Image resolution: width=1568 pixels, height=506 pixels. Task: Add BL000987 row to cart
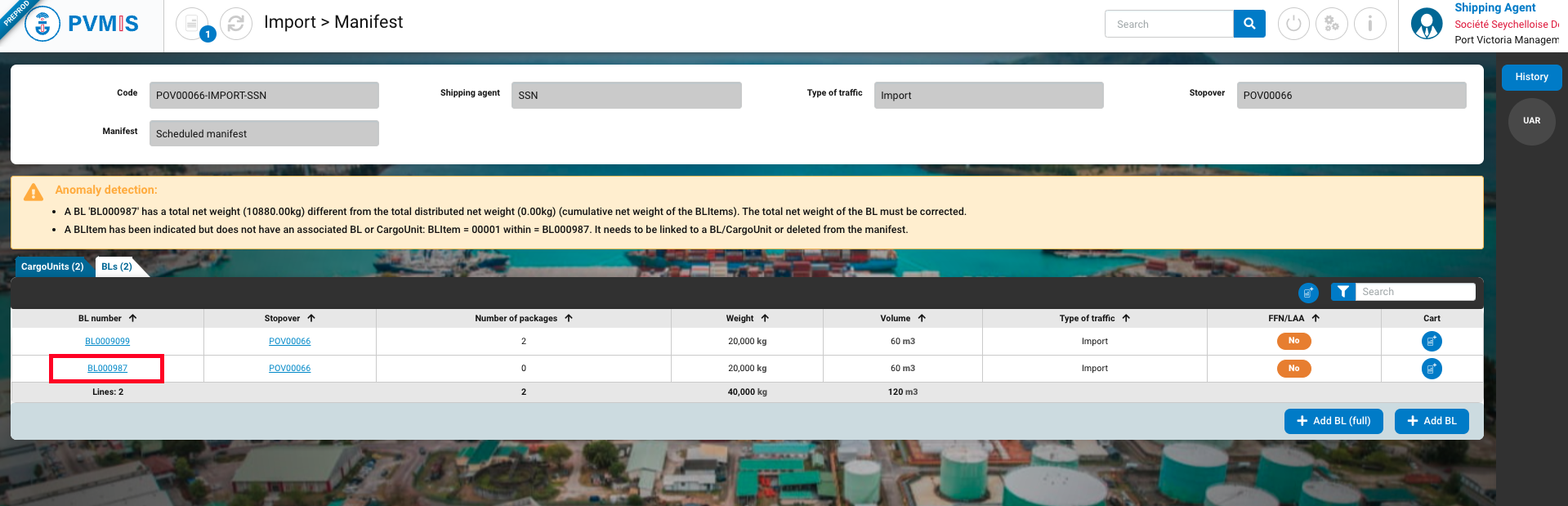coord(1431,369)
